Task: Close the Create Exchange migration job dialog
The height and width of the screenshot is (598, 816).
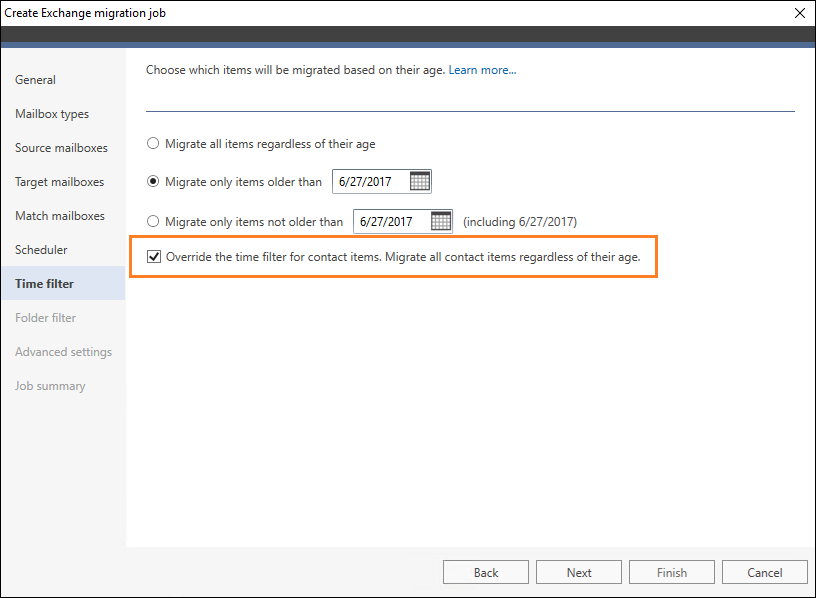Action: pos(800,13)
